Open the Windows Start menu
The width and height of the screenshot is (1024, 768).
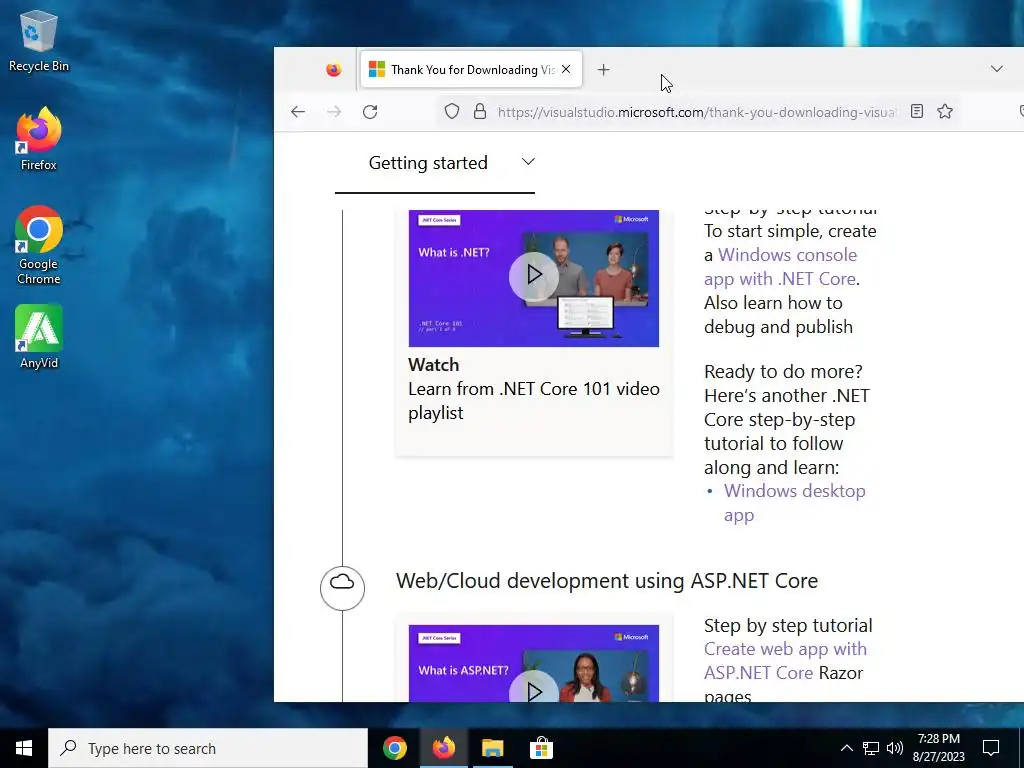click(x=24, y=748)
